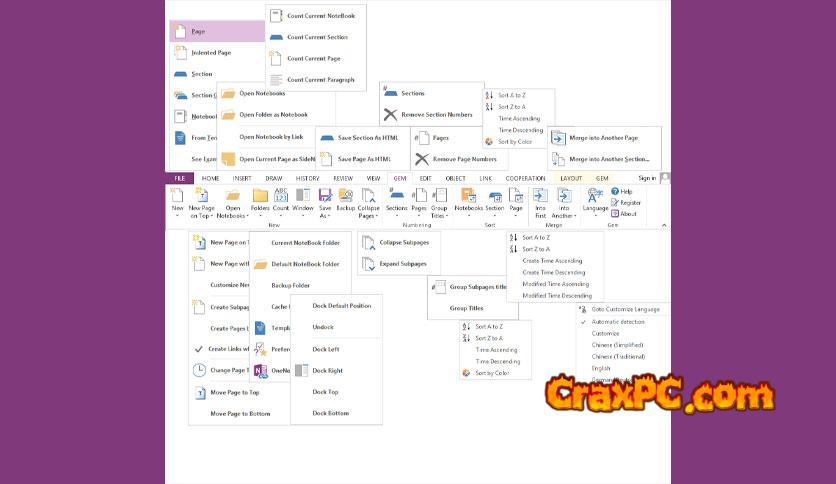
Task: Choose Count Current Page item
Action: pos(316,59)
